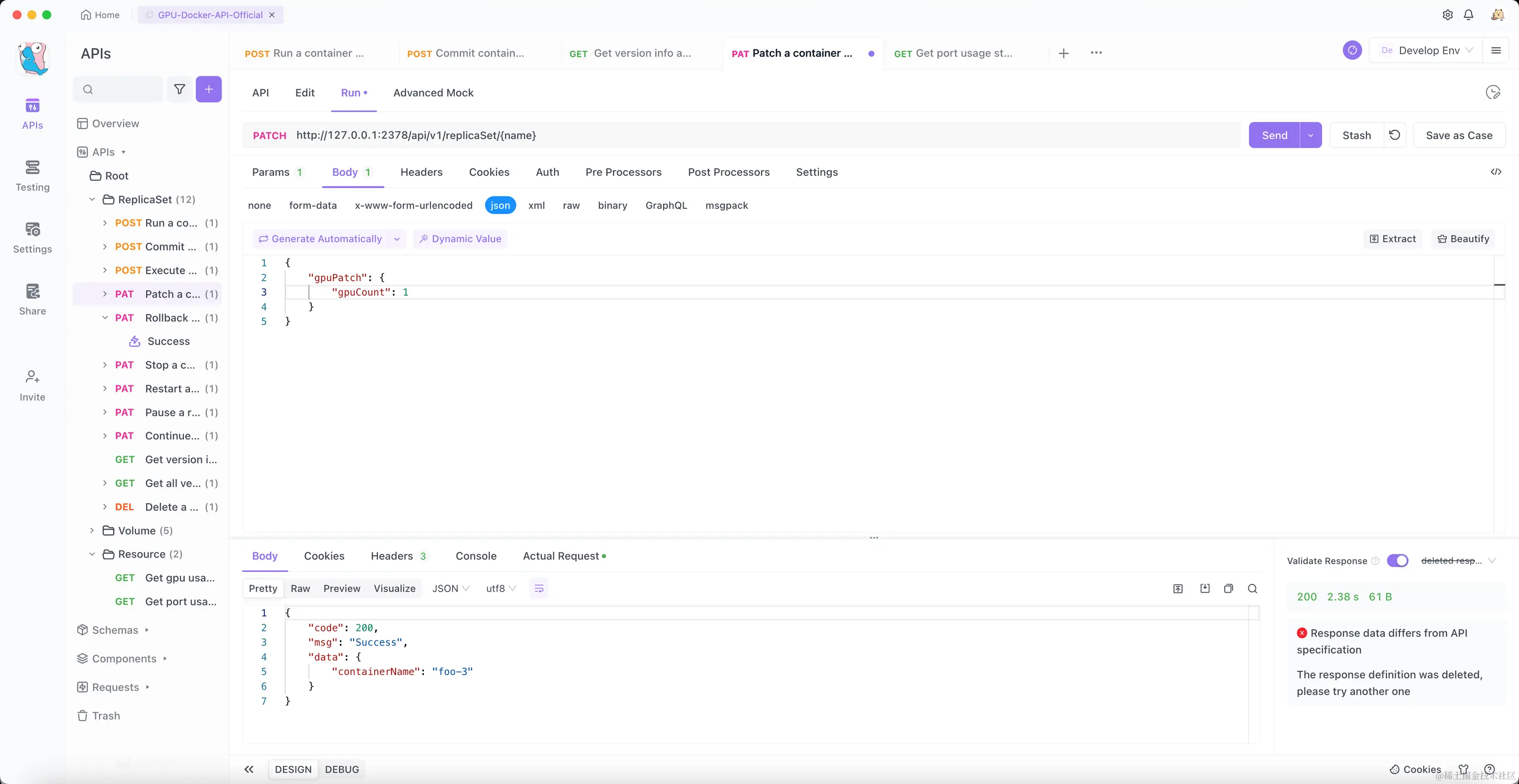Open the notifications bell
The height and width of the screenshot is (784, 1519).
point(1468,15)
